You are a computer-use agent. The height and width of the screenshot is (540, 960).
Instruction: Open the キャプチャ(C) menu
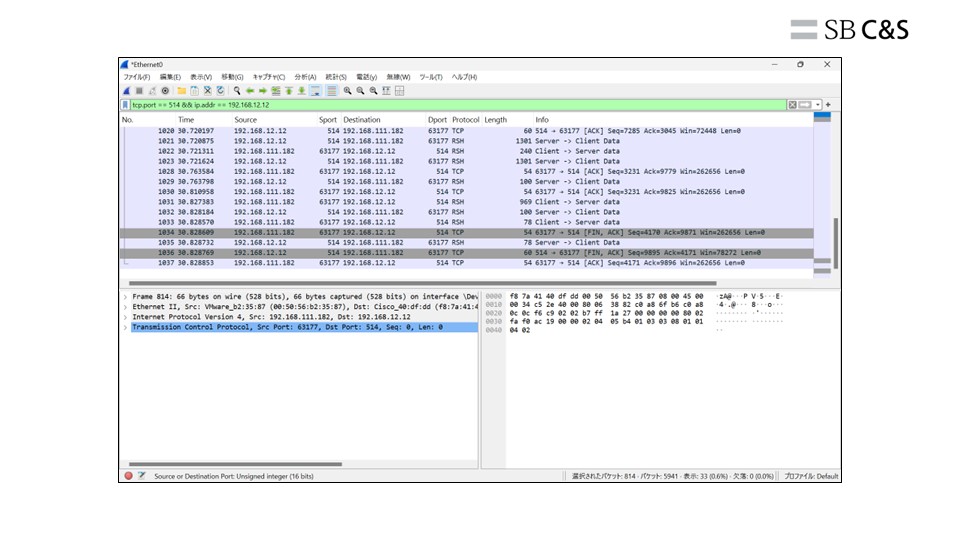point(269,77)
